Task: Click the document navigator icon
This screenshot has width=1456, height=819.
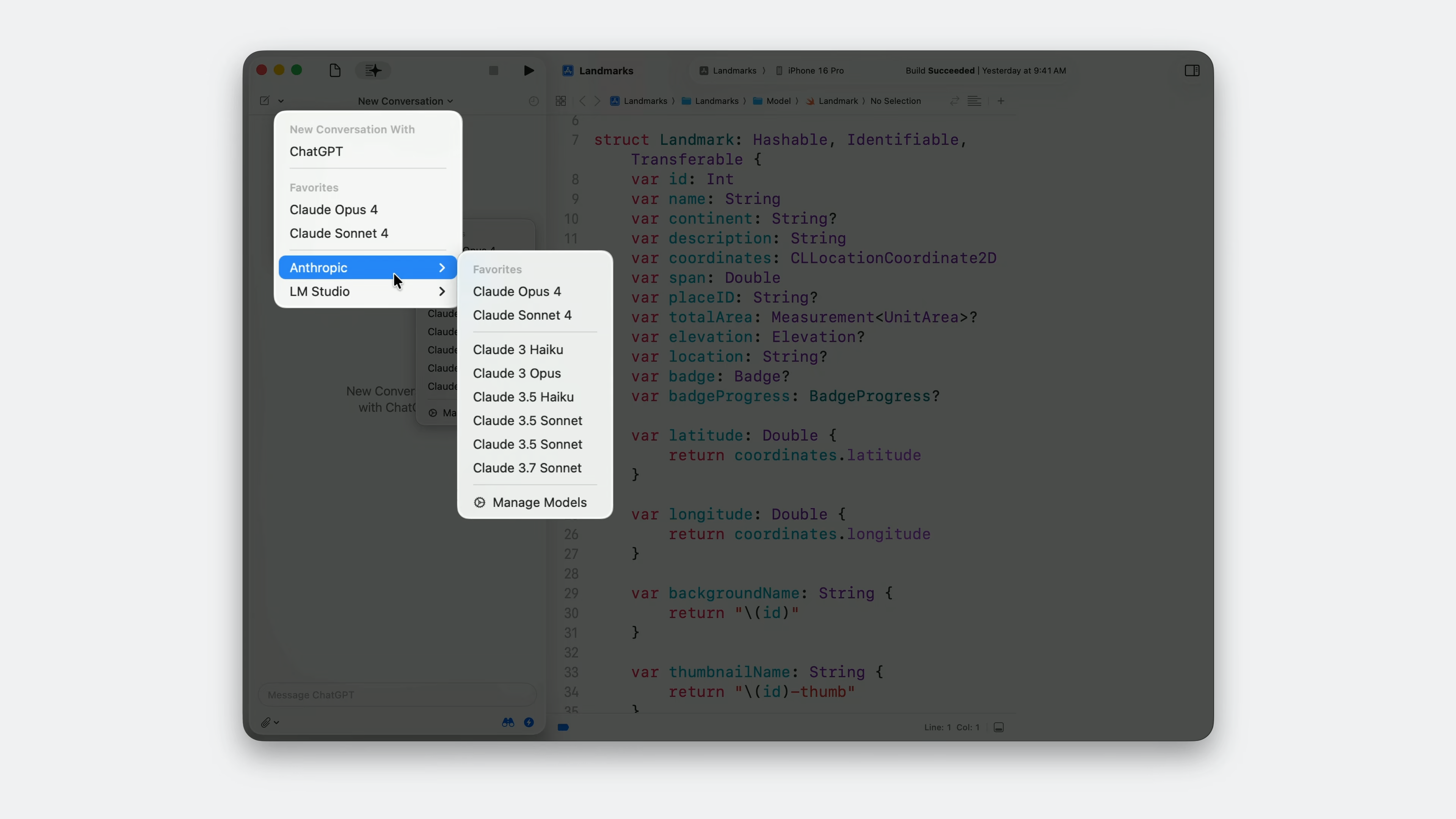Action: (x=334, y=71)
